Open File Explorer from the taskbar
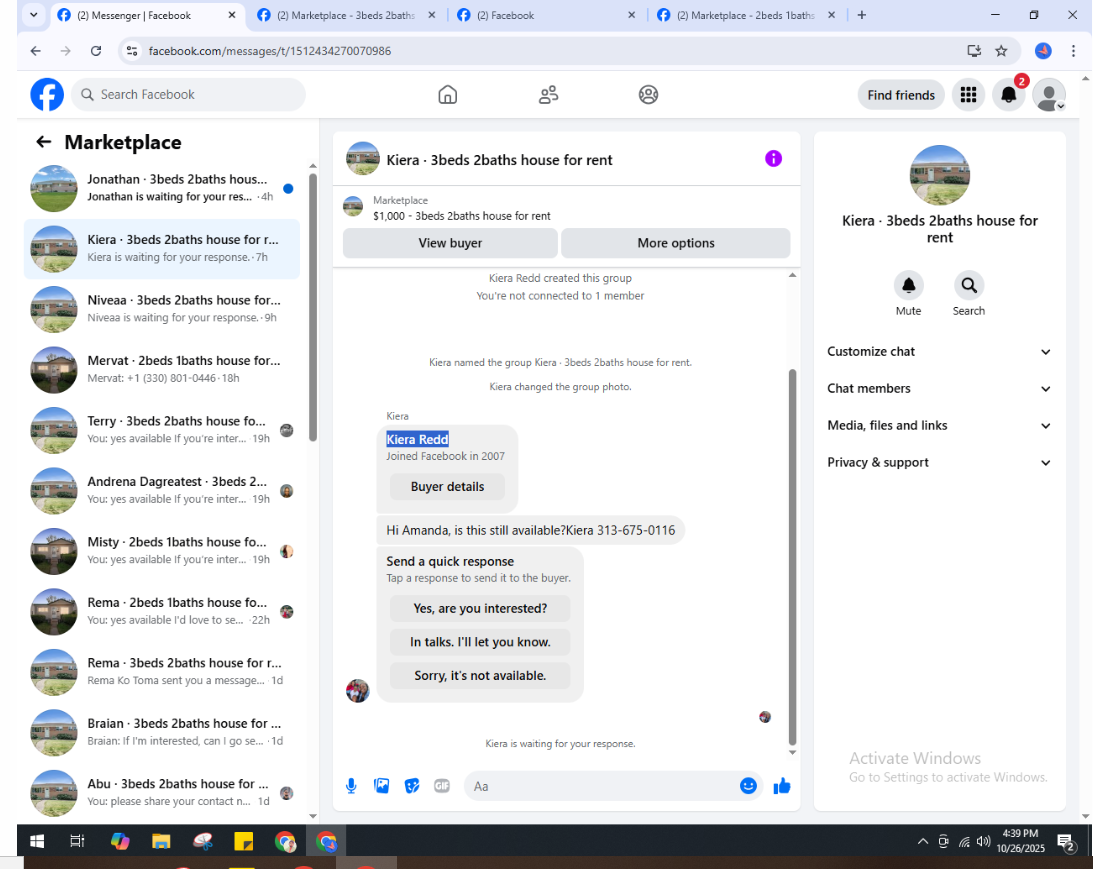This screenshot has width=1093, height=869. [161, 841]
